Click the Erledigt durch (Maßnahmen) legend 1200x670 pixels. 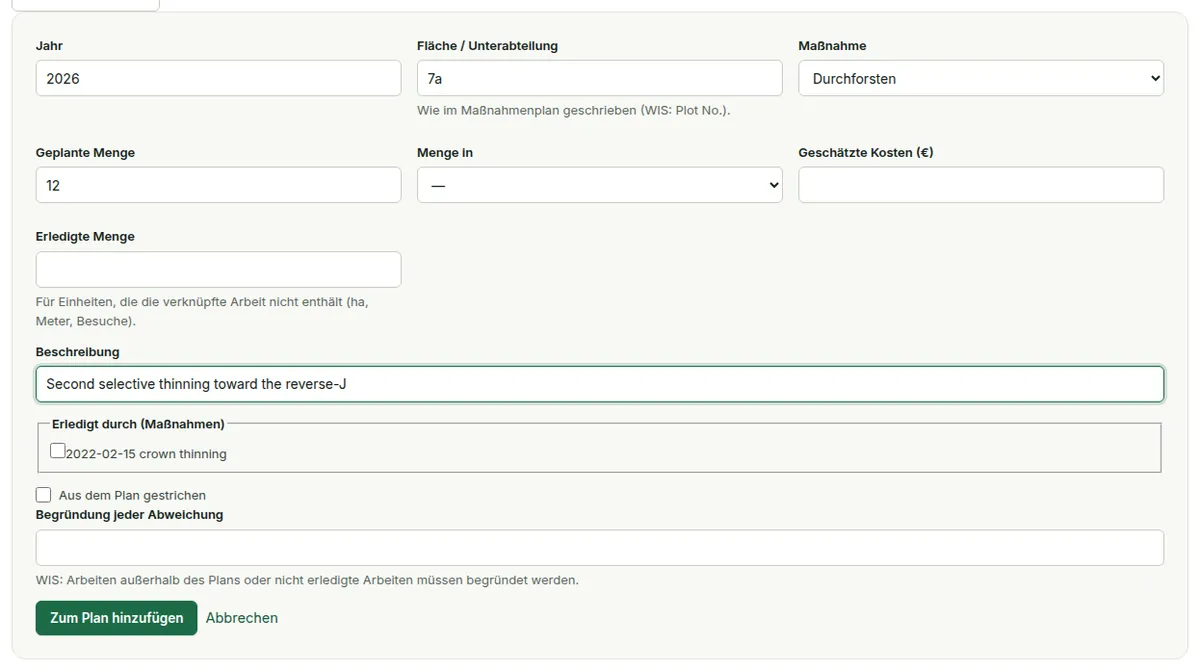pyautogui.click(x=138, y=424)
